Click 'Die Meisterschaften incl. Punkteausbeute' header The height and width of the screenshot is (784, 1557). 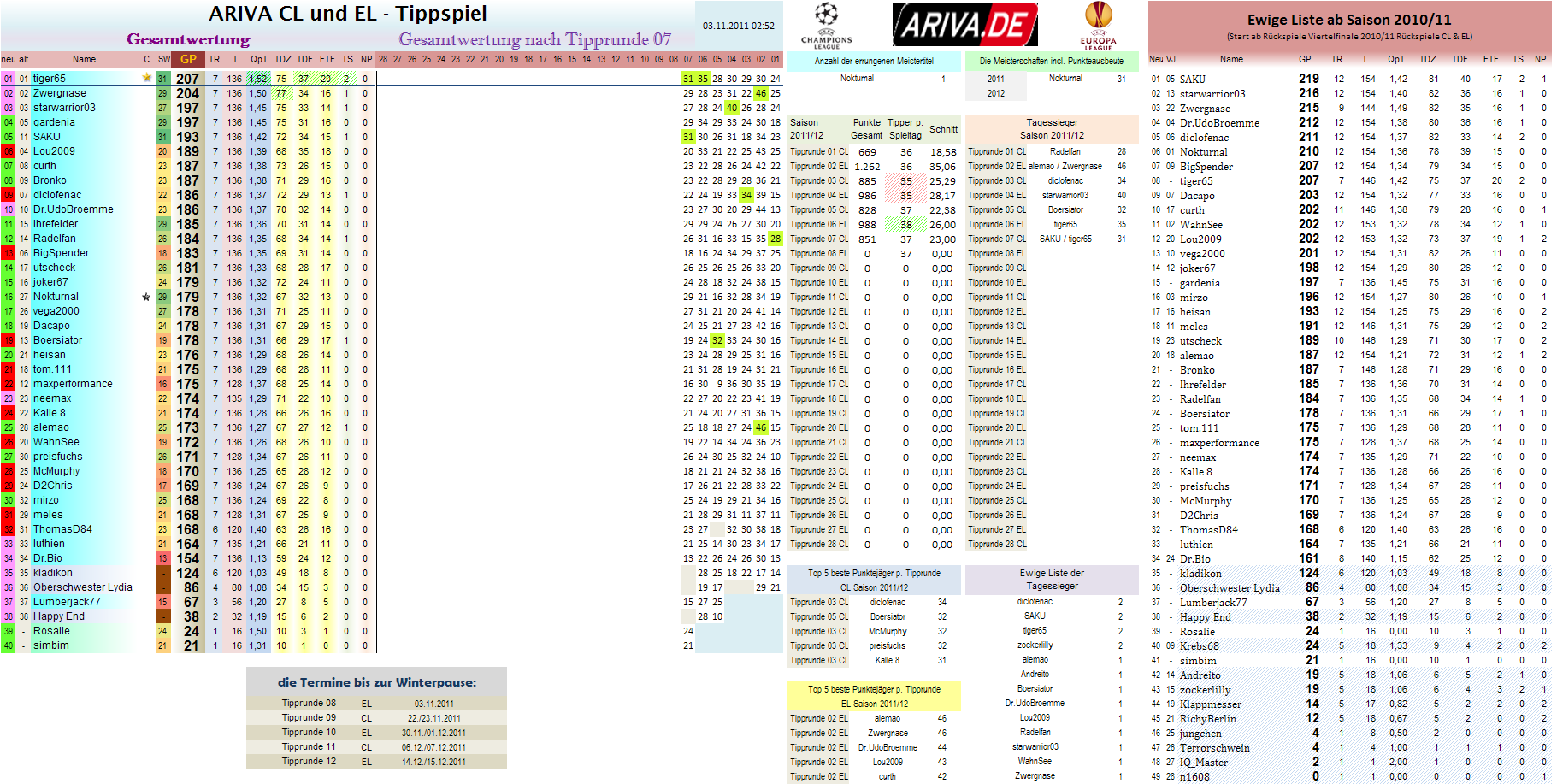(x=1052, y=61)
